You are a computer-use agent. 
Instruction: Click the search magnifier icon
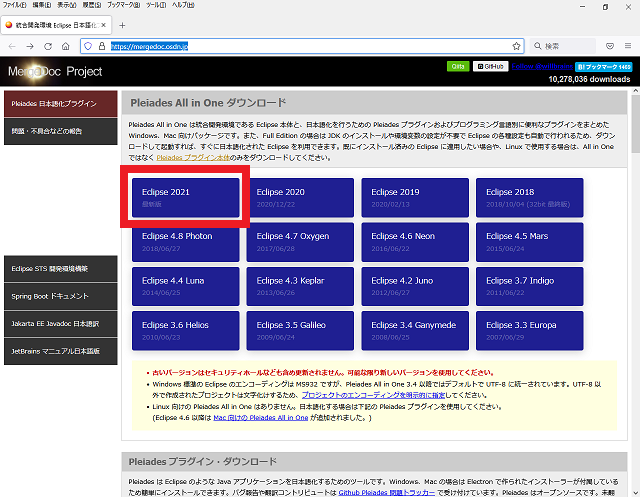pyautogui.click(x=538, y=46)
